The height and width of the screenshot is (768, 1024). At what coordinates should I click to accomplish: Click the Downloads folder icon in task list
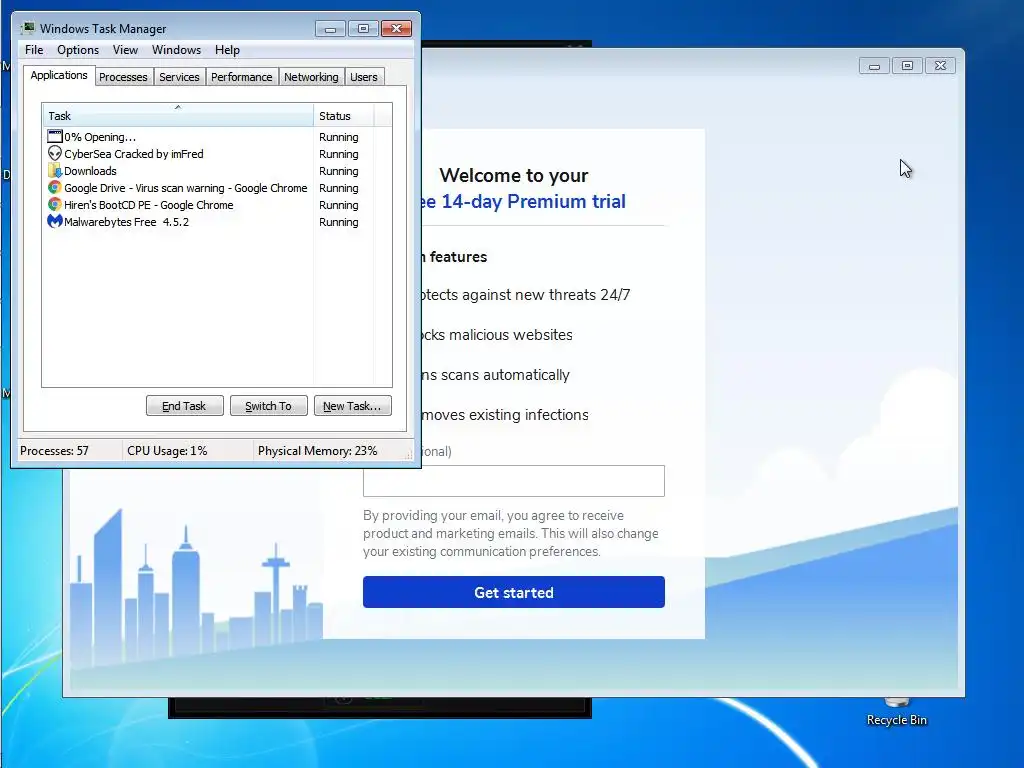tap(55, 170)
